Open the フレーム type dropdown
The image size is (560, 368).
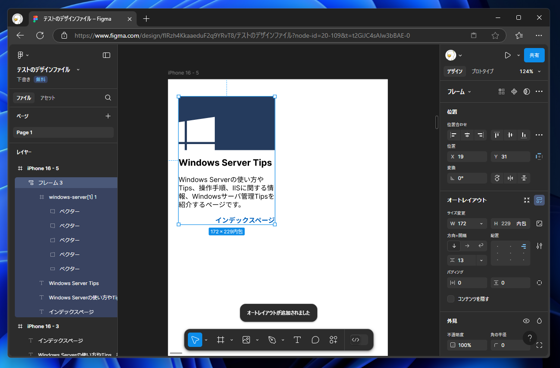pyautogui.click(x=459, y=92)
